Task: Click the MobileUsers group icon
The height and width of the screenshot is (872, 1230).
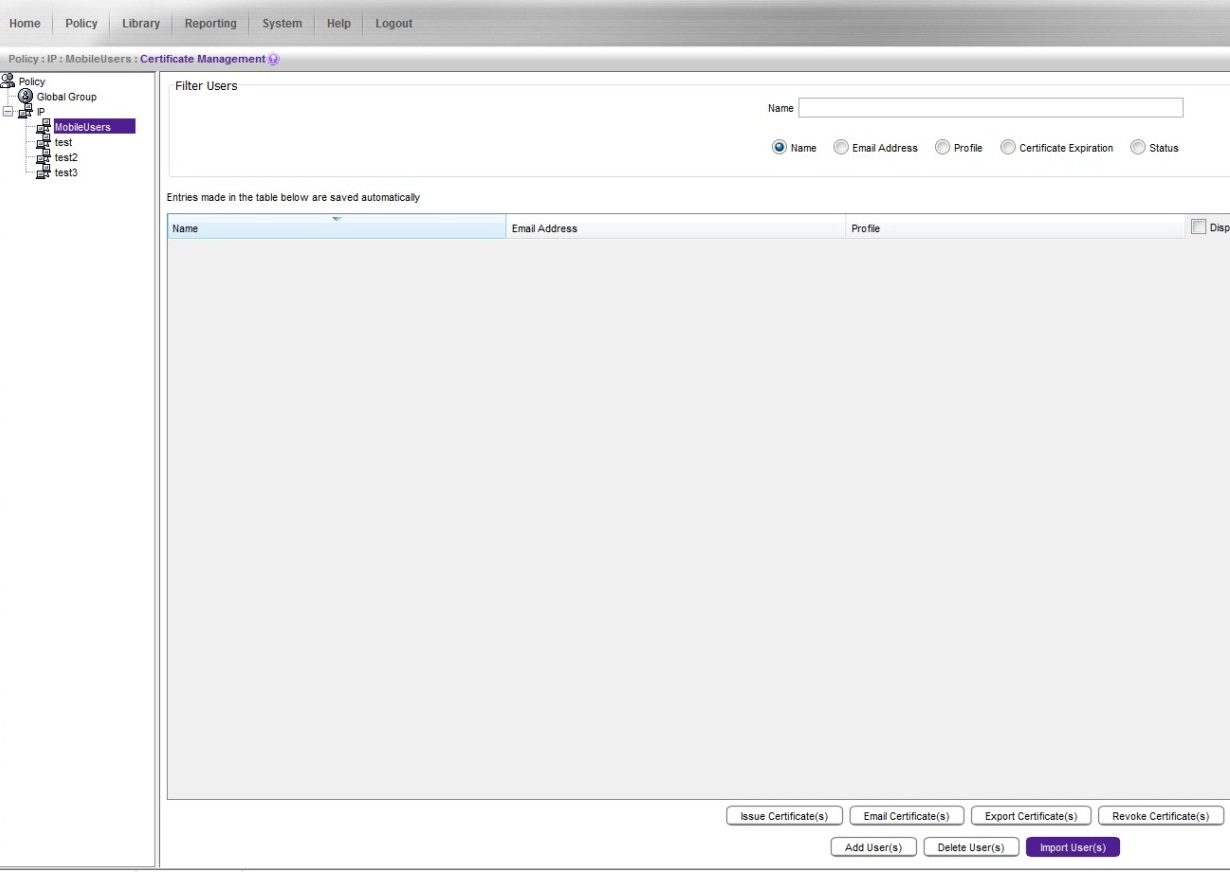Action: [43, 127]
